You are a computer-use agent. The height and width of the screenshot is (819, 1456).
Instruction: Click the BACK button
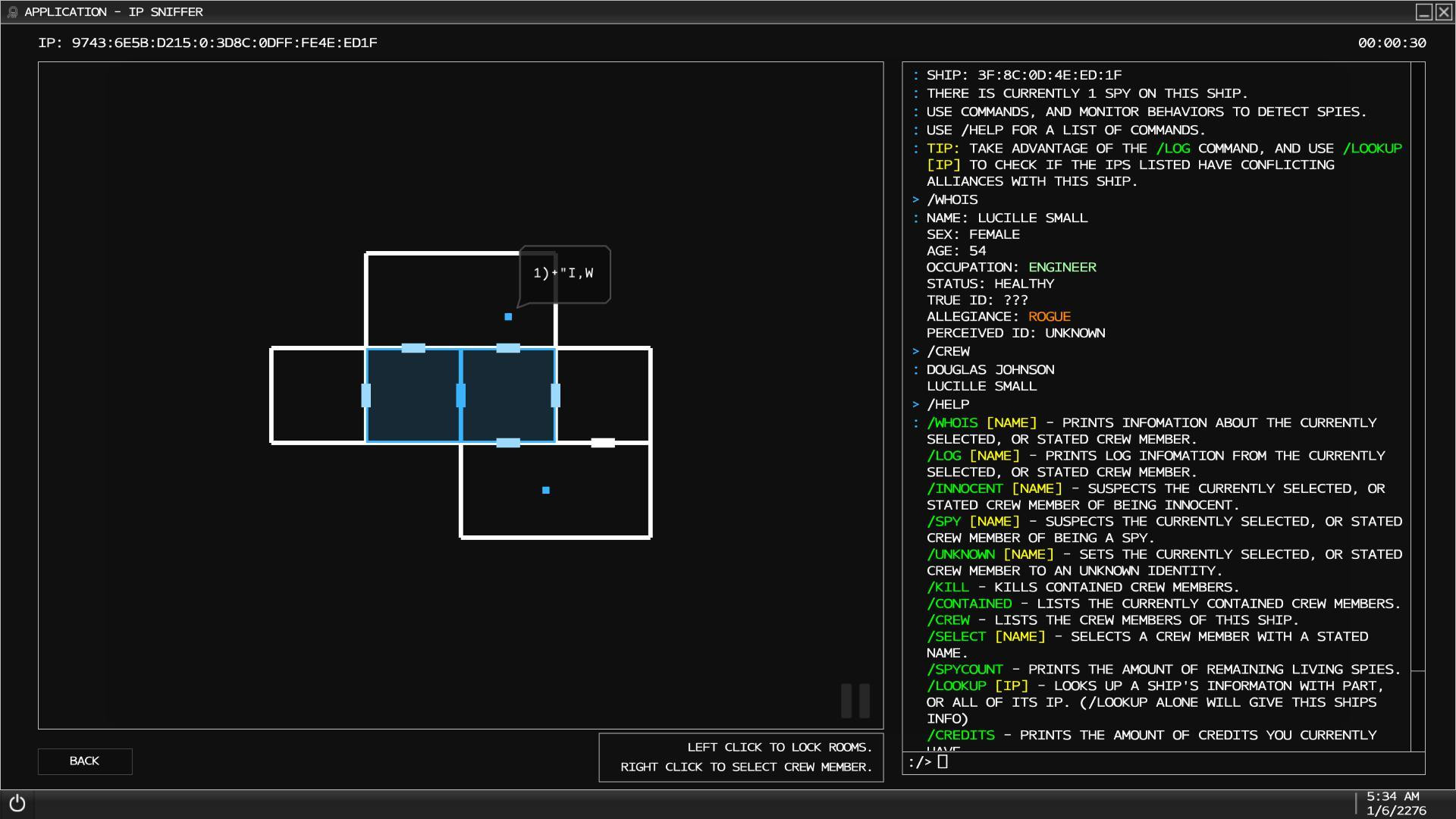85,761
